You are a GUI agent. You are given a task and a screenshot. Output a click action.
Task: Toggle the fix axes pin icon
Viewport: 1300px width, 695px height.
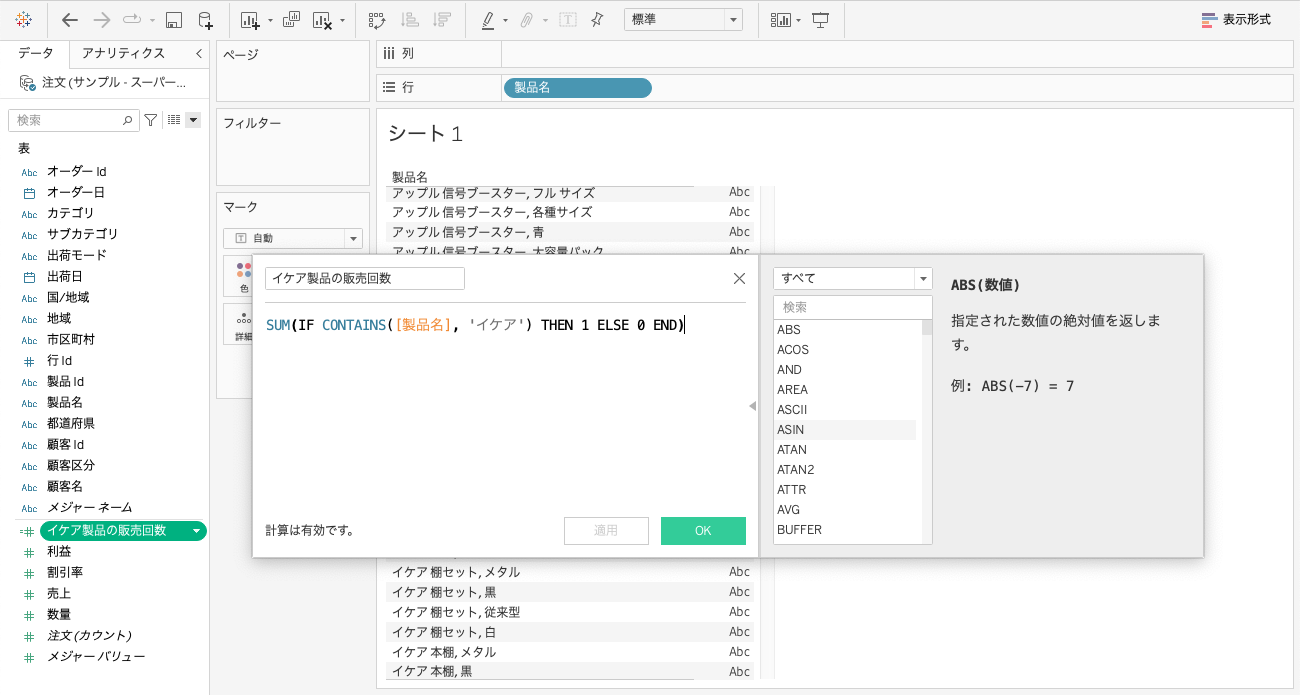point(597,19)
